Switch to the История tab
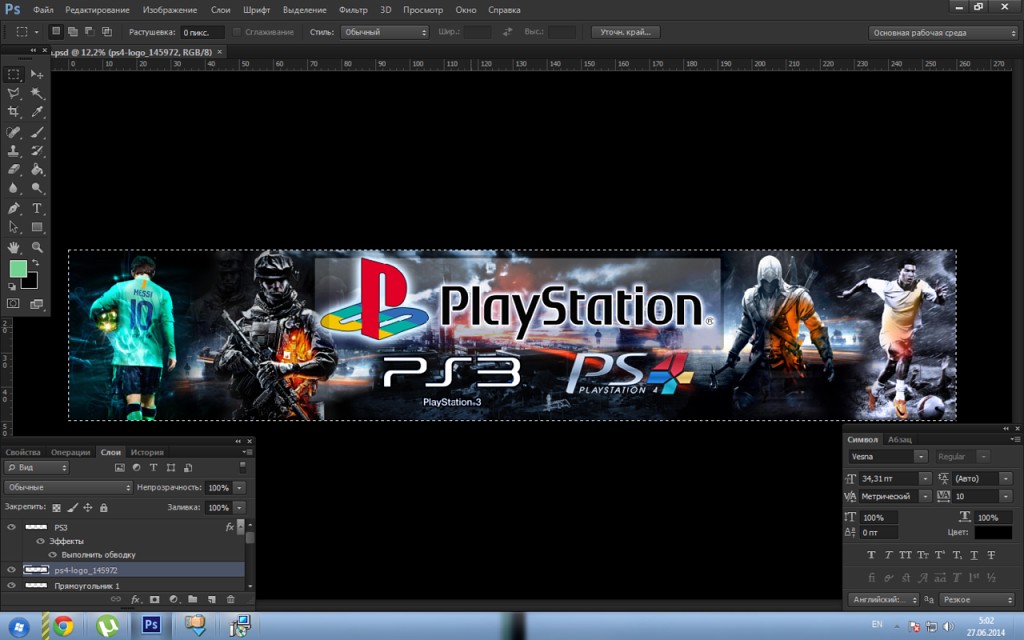The width and height of the screenshot is (1024, 640). point(147,452)
